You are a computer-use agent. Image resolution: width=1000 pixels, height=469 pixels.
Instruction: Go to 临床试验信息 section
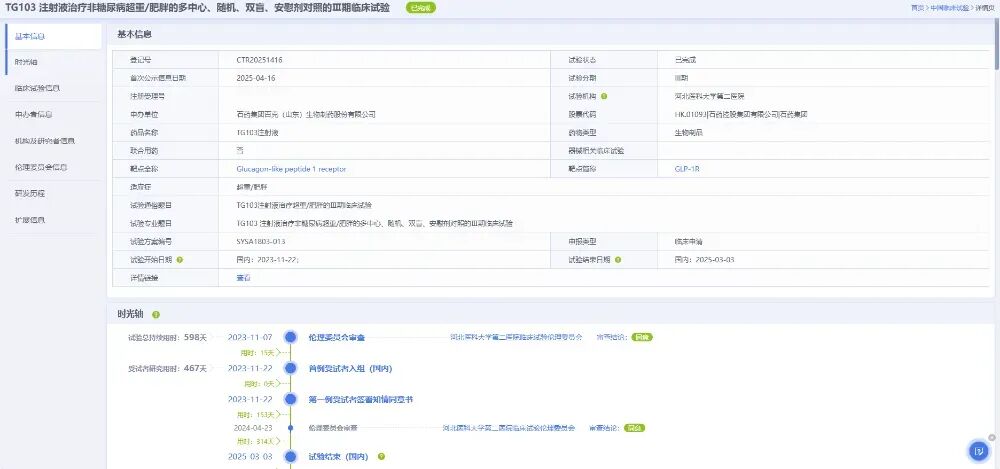37,88
